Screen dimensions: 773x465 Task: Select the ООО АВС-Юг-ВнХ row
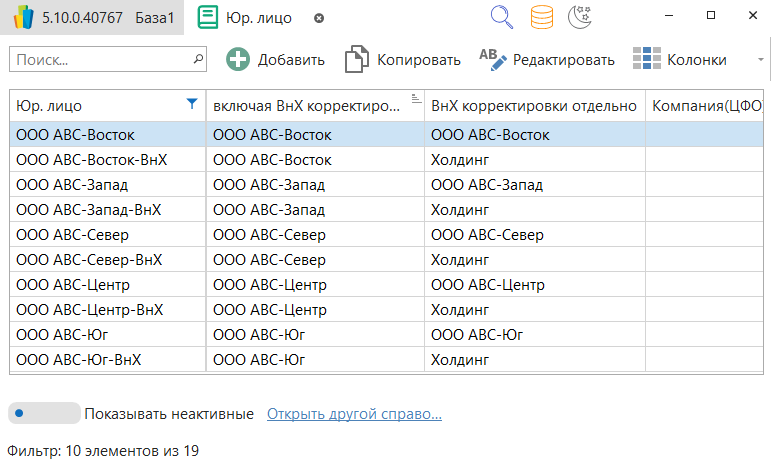point(77,360)
